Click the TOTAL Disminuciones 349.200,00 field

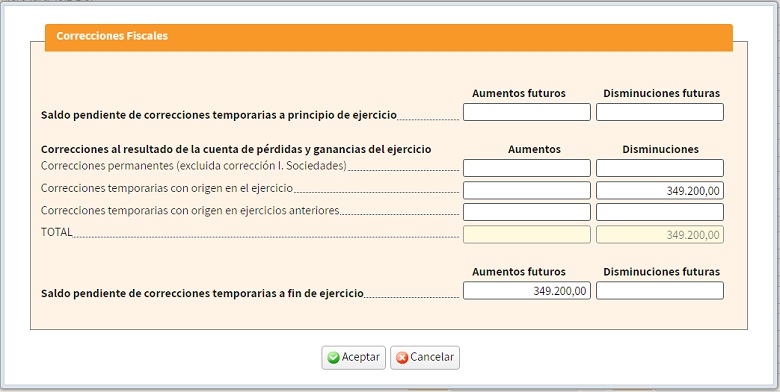[x=660, y=234]
